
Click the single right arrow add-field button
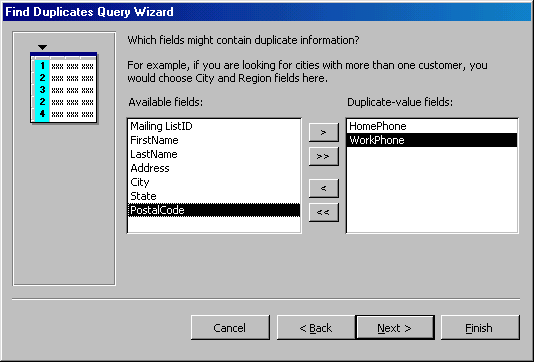pos(324,132)
